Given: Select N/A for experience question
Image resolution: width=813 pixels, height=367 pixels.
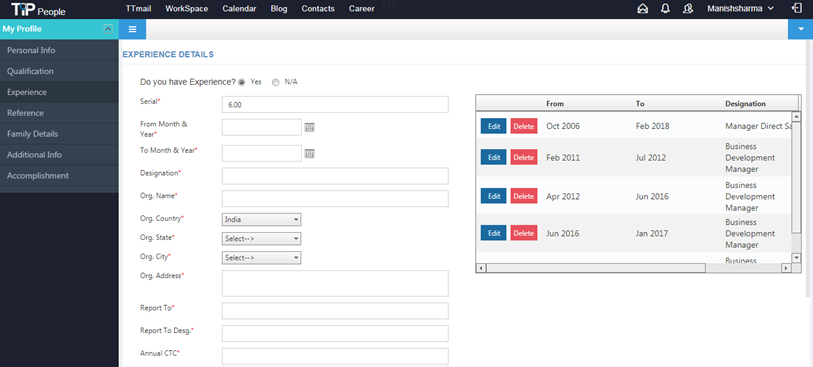Looking at the screenshot, I should pos(275,82).
